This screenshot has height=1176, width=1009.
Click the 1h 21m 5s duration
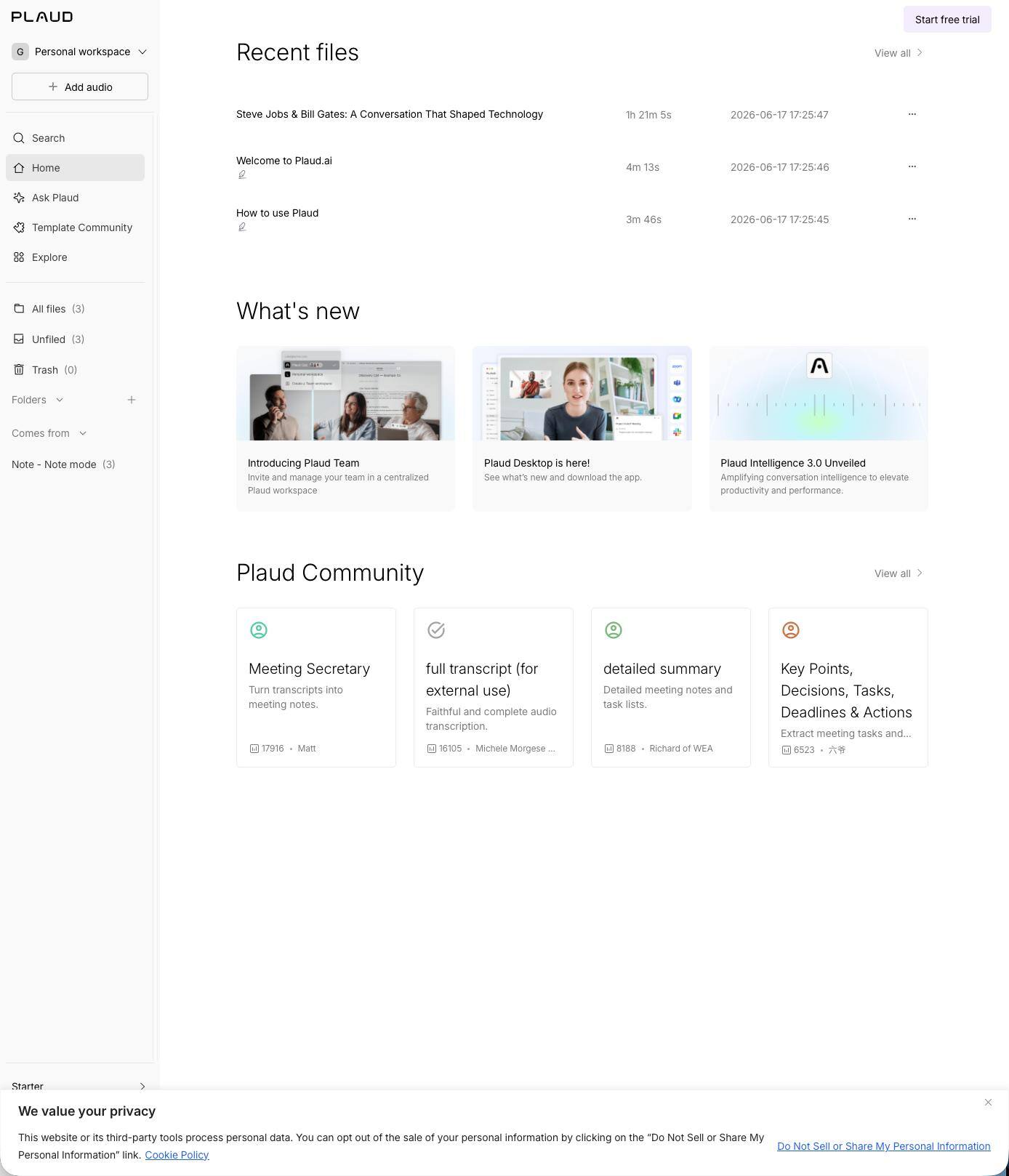click(x=648, y=115)
